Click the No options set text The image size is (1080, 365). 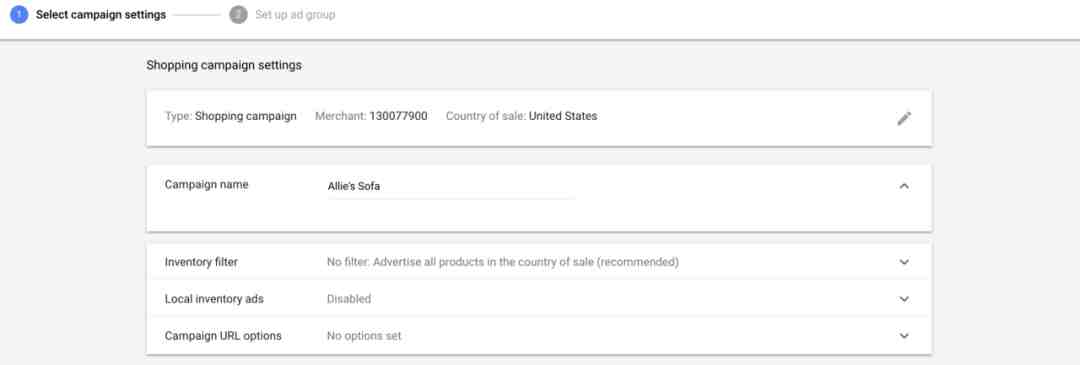pyautogui.click(x=364, y=336)
